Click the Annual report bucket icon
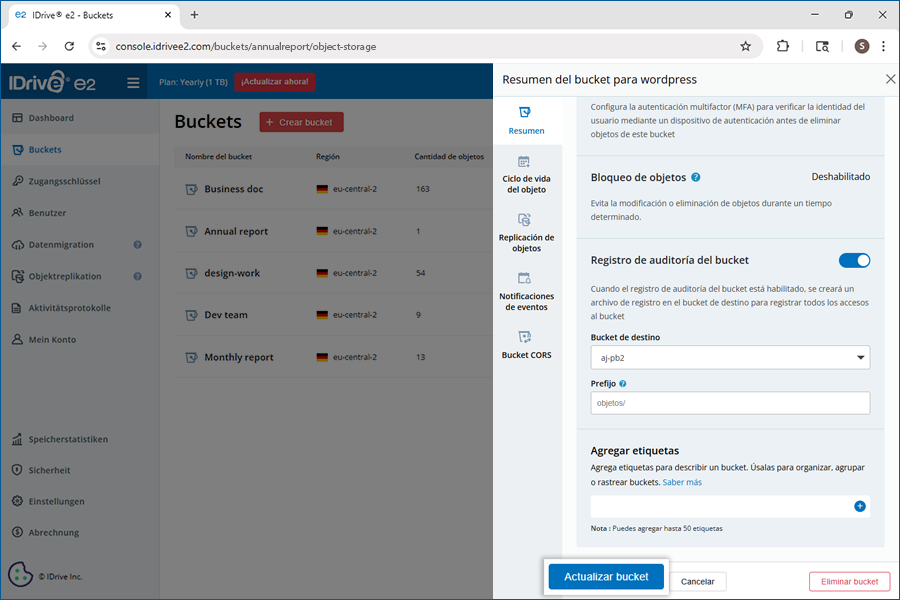 (191, 231)
